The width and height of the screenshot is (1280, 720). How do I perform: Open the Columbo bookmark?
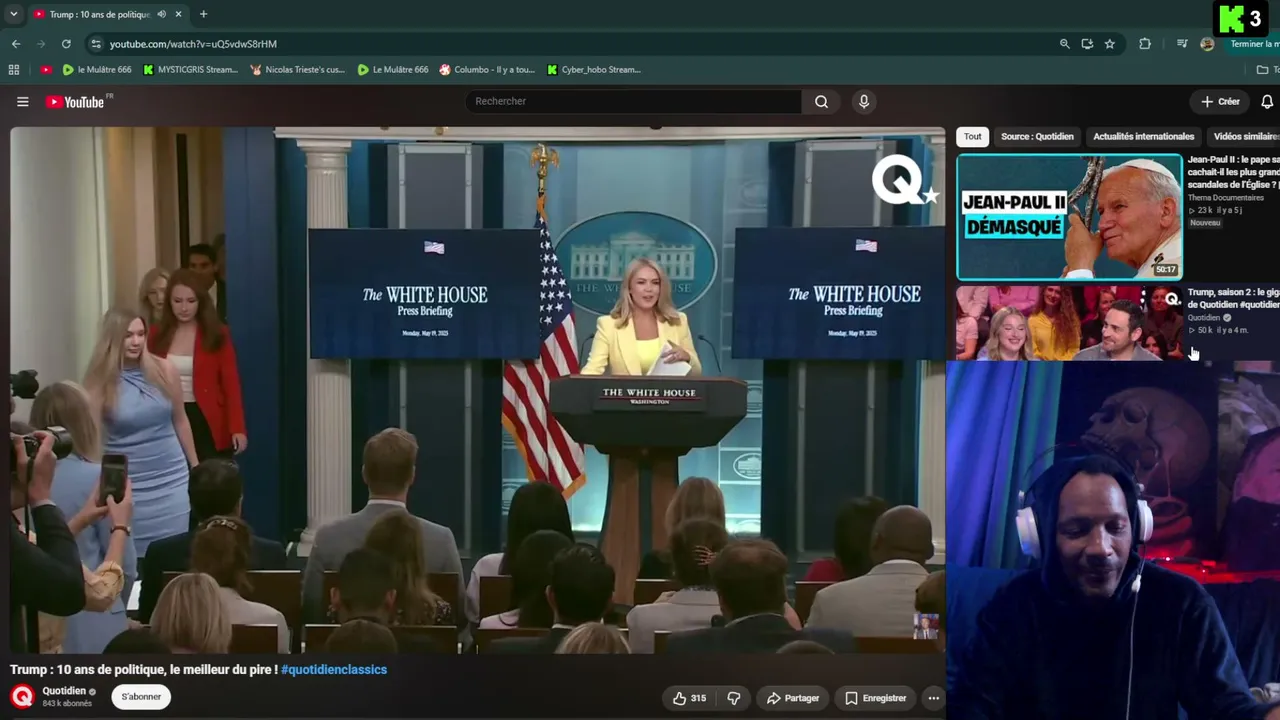pyautogui.click(x=487, y=70)
